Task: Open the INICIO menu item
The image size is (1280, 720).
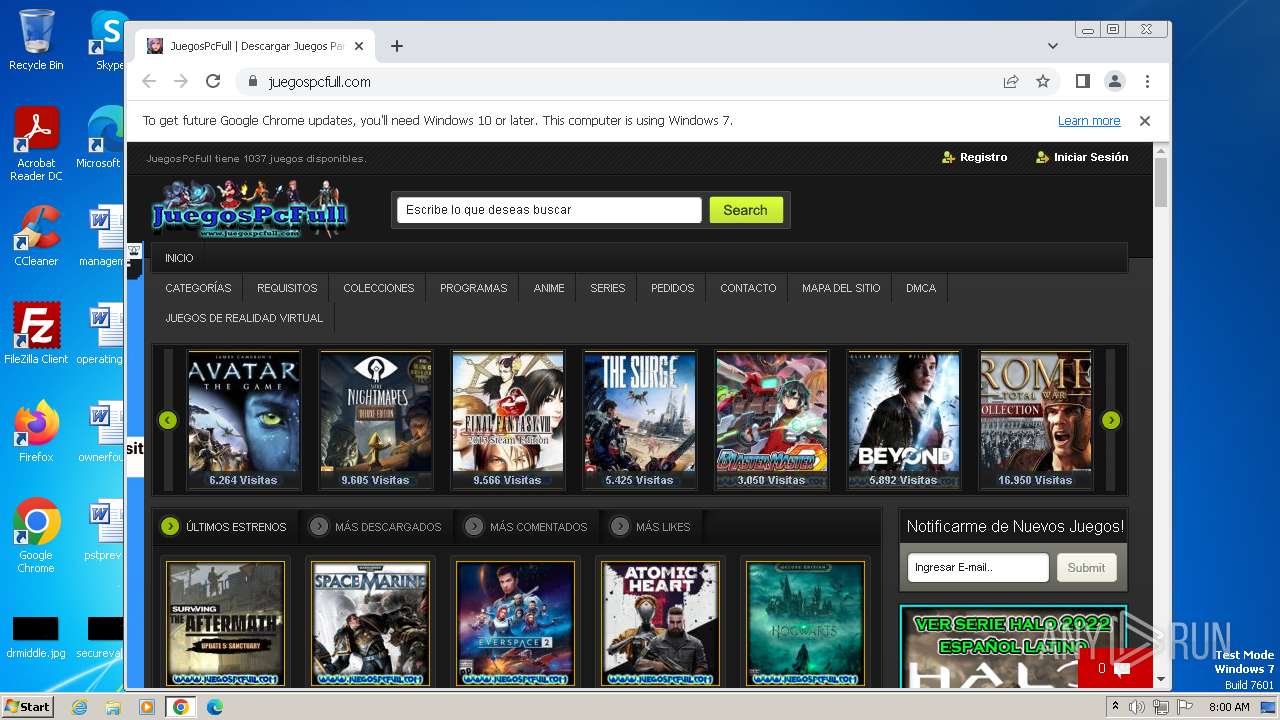Action: 180,258
